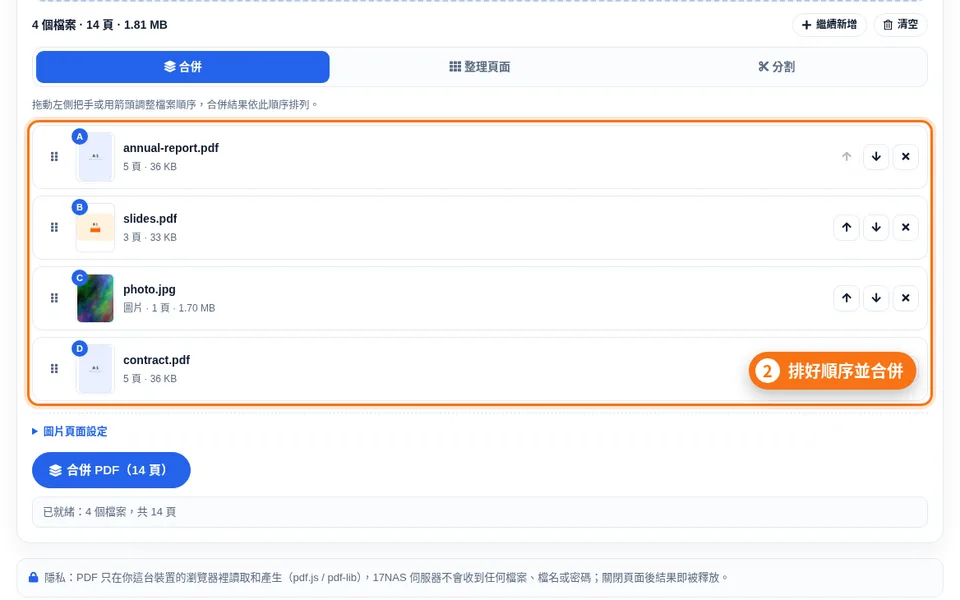The width and height of the screenshot is (960, 600).
Task: Move photo.jpg down in order
Action: coord(876,298)
